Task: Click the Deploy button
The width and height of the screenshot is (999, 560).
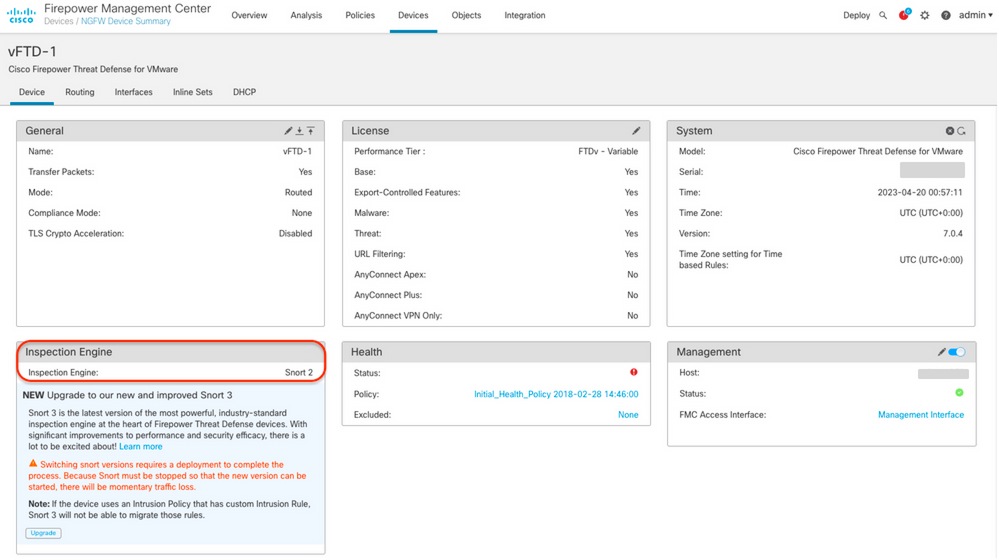Action: point(857,16)
